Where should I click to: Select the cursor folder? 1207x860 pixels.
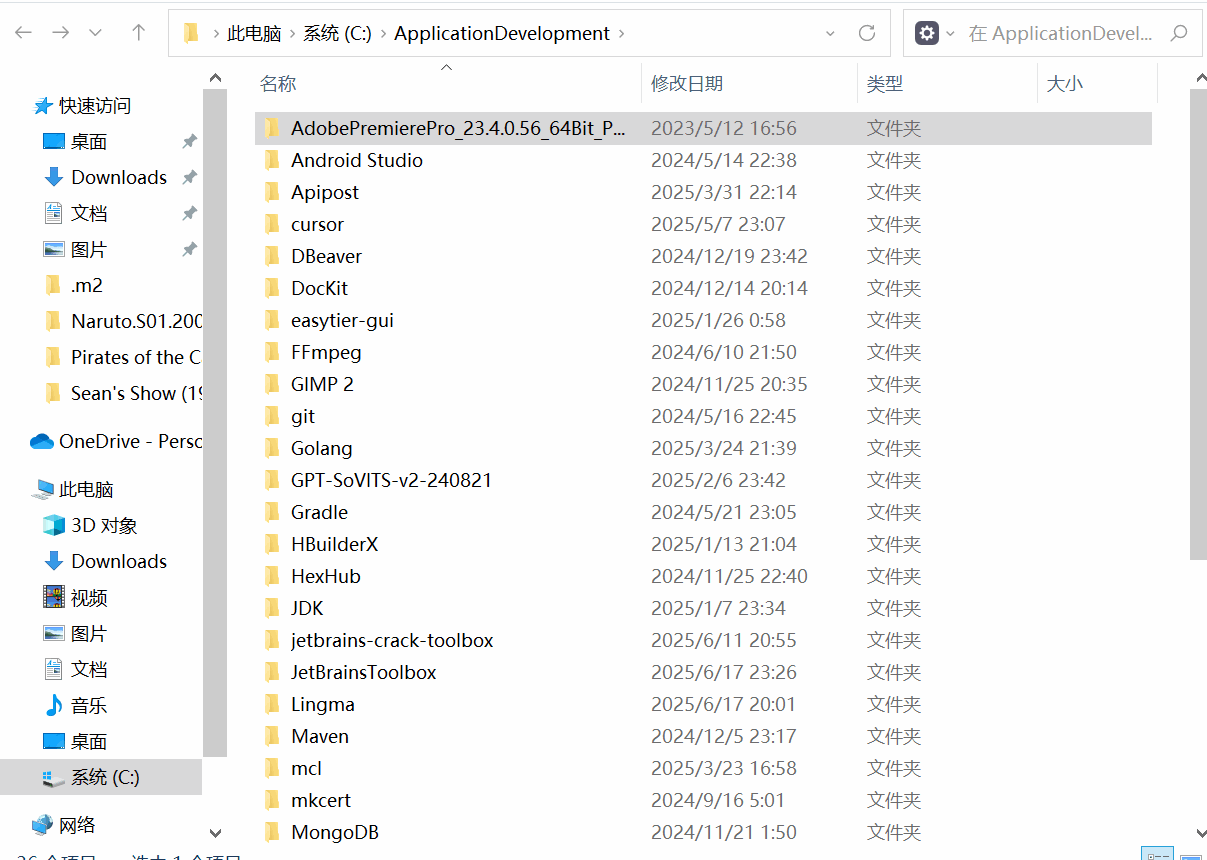click(x=317, y=224)
